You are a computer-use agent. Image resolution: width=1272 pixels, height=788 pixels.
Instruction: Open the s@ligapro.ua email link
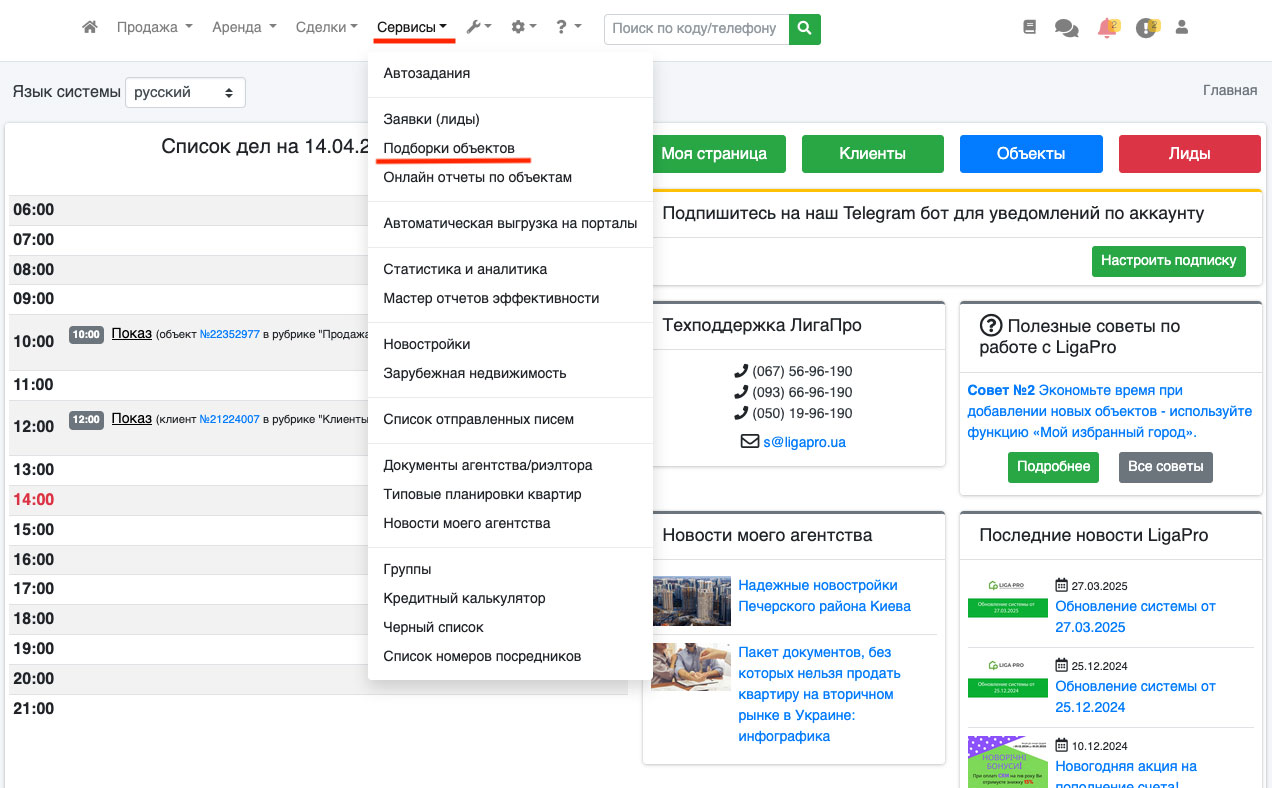coord(804,441)
